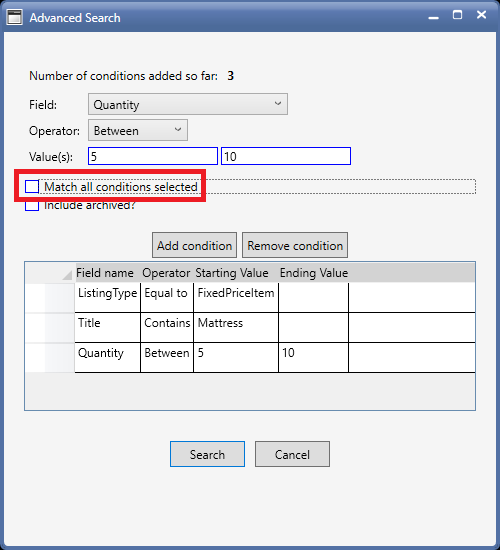
Task: Minimize the Advanced Search window
Action: (x=434, y=17)
